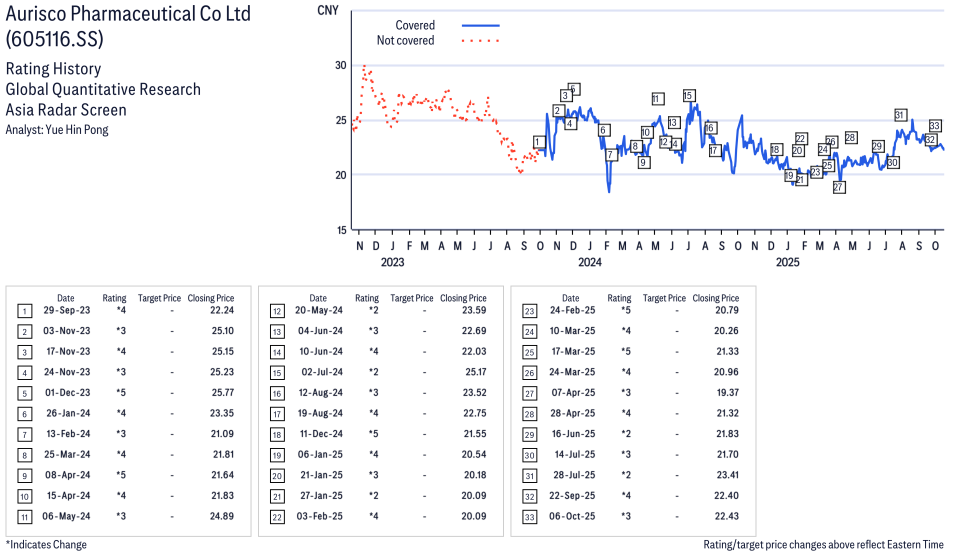Select the row number 23 box in table
955x551 pixels.
529,311
